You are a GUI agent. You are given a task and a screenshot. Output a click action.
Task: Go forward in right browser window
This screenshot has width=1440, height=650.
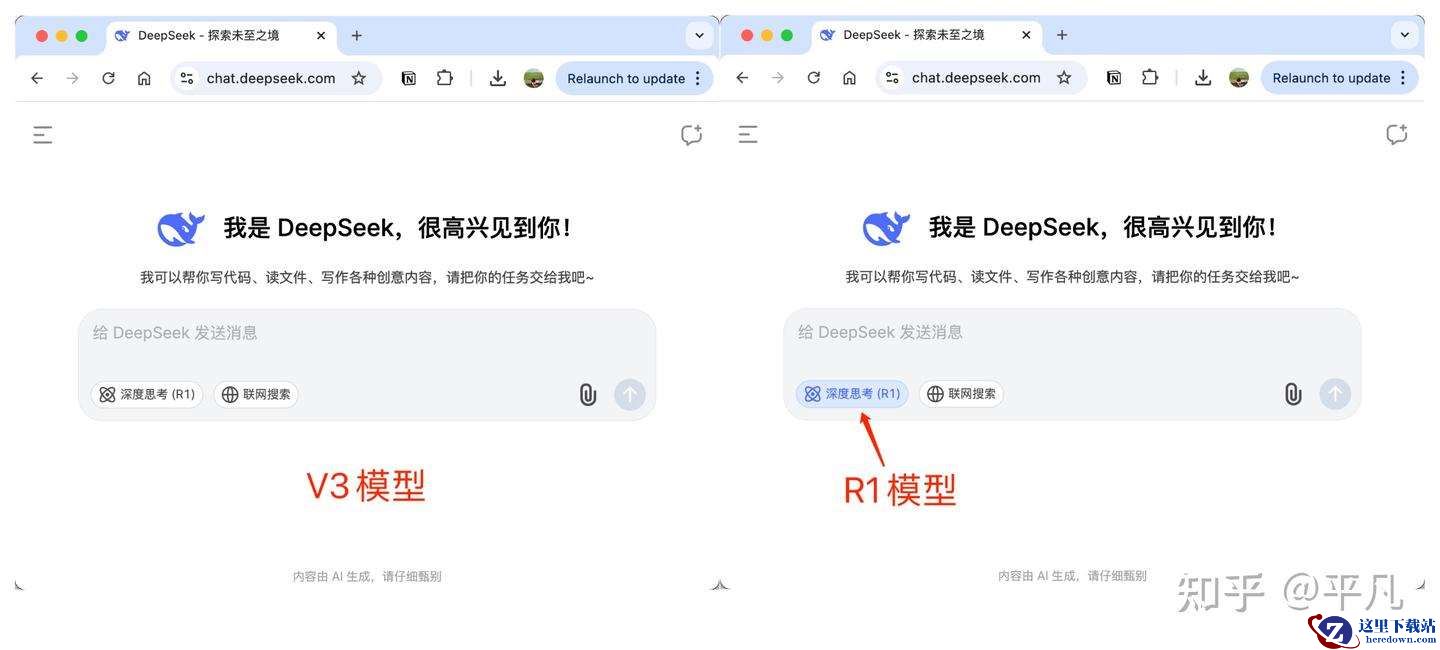pos(778,78)
